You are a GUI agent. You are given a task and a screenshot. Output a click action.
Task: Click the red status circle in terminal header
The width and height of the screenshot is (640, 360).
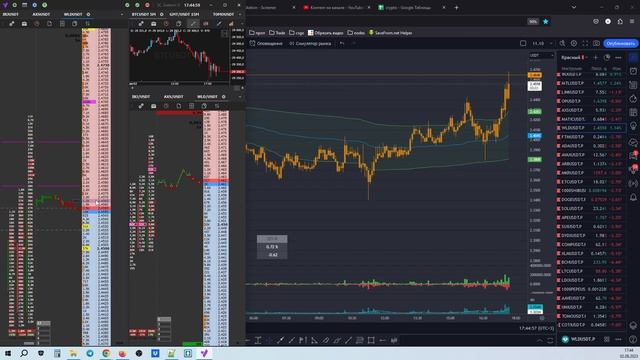point(147,5)
